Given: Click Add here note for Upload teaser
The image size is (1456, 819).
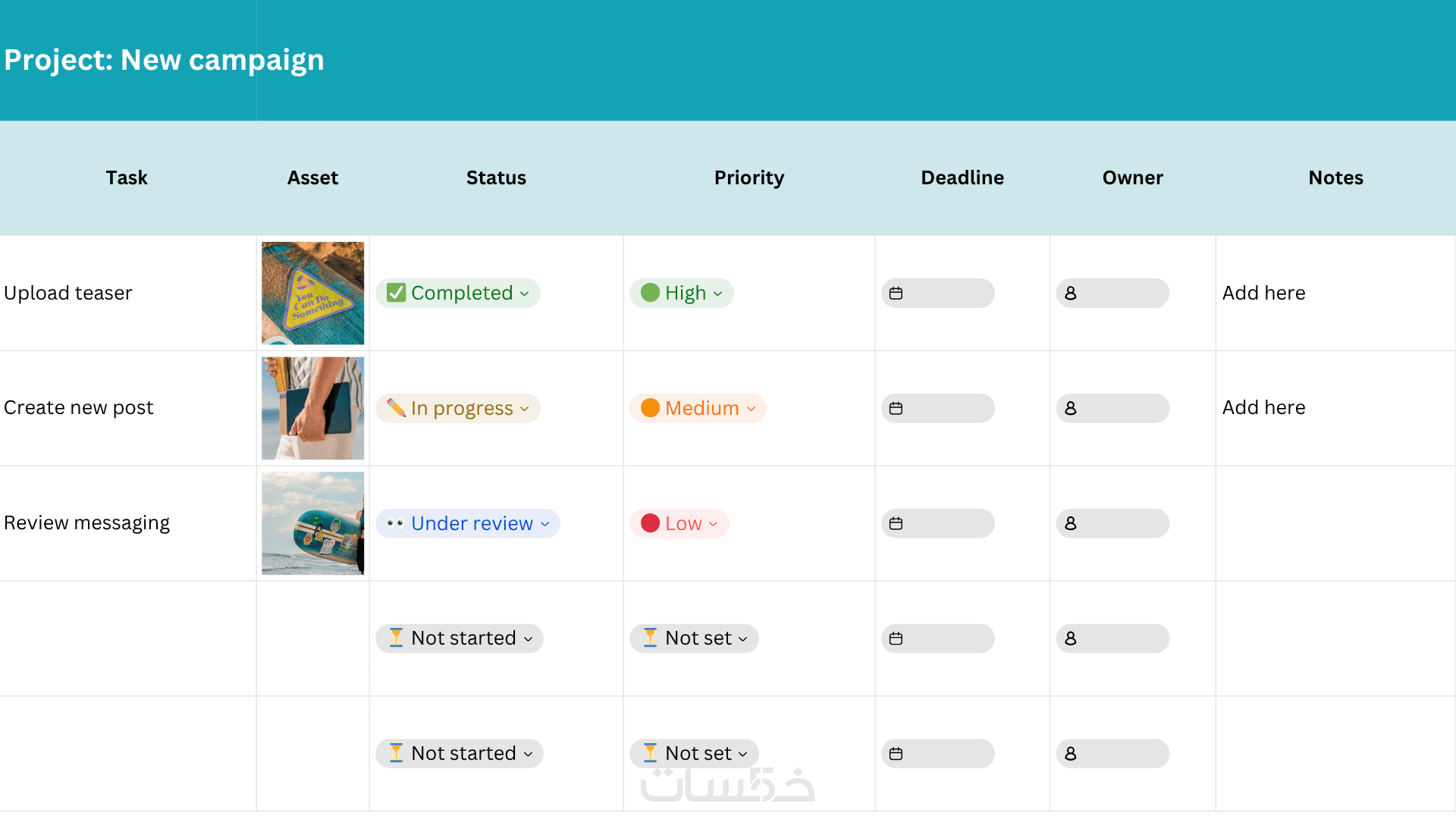Looking at the screenshot, I should 1263,293.
